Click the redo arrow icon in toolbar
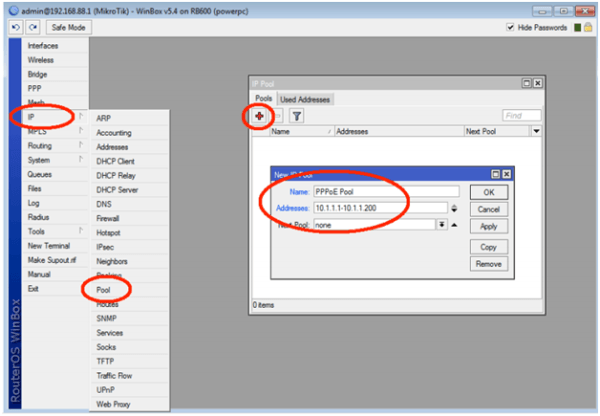Screen dimensions: 600x416 point(33,27)
